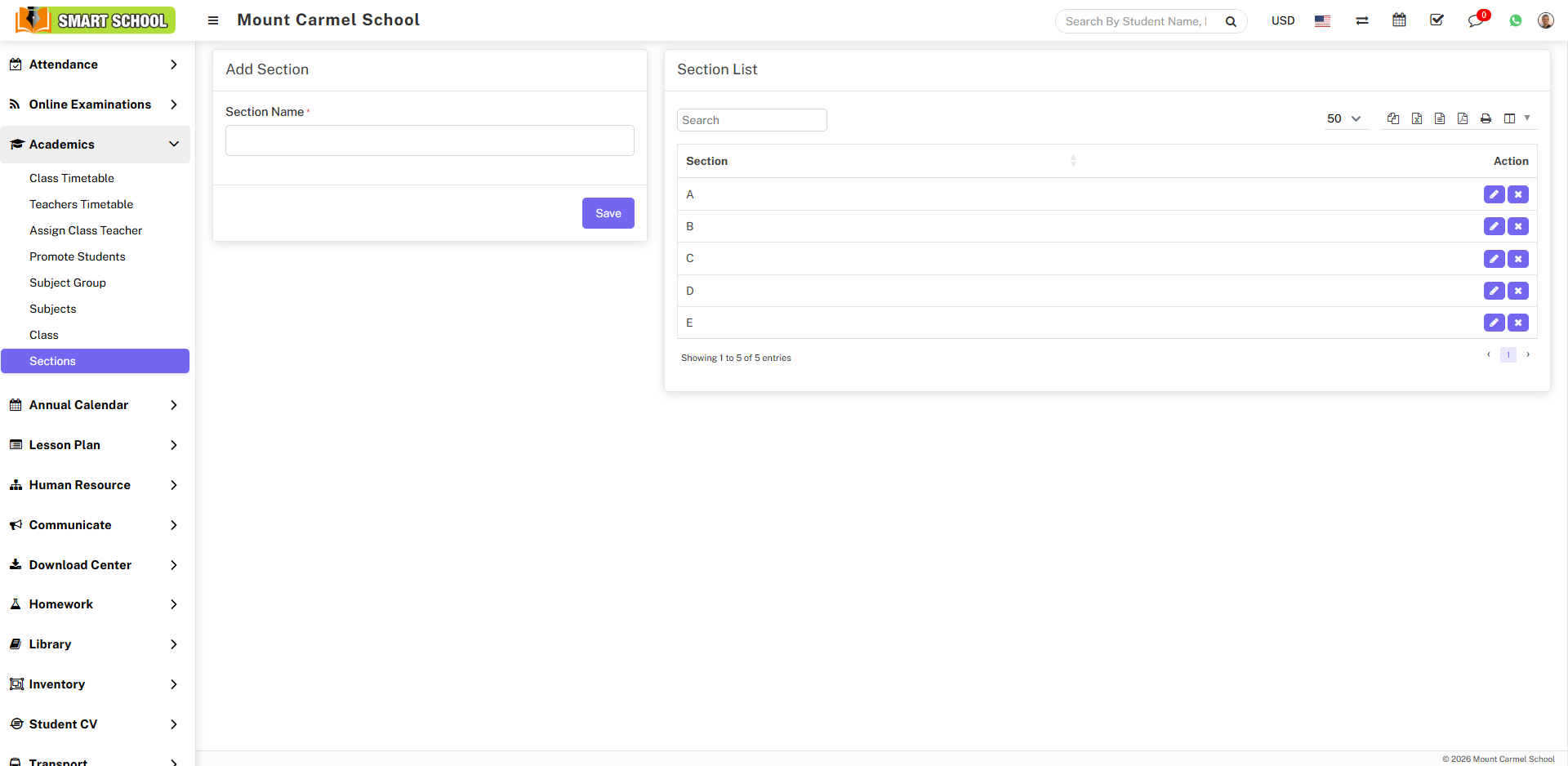Go to Subjects under Academics
1568x766 pixels.
(53, 309)
